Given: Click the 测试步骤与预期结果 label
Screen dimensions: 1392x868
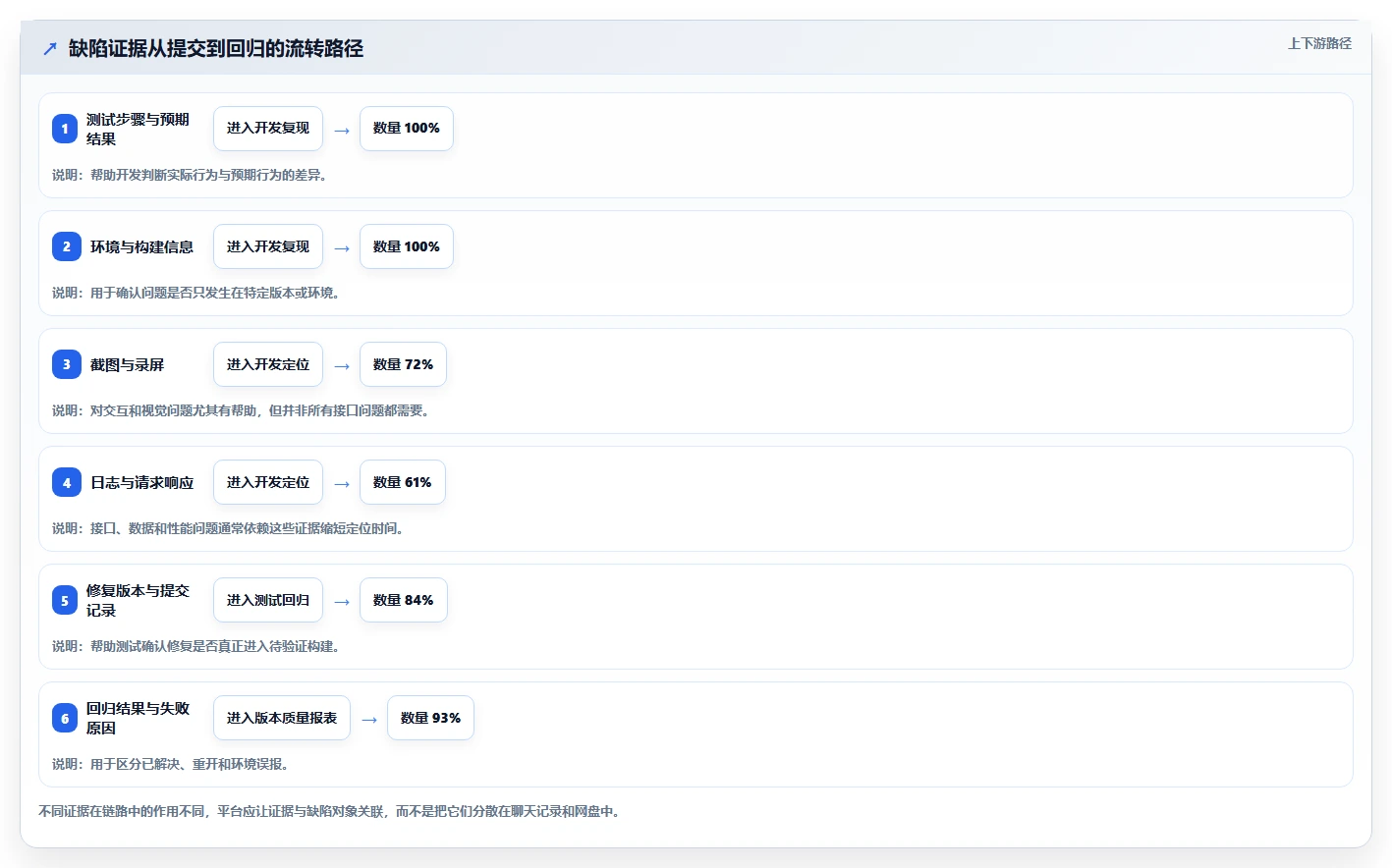Looking at the screenshot, I should pos(138,129).
